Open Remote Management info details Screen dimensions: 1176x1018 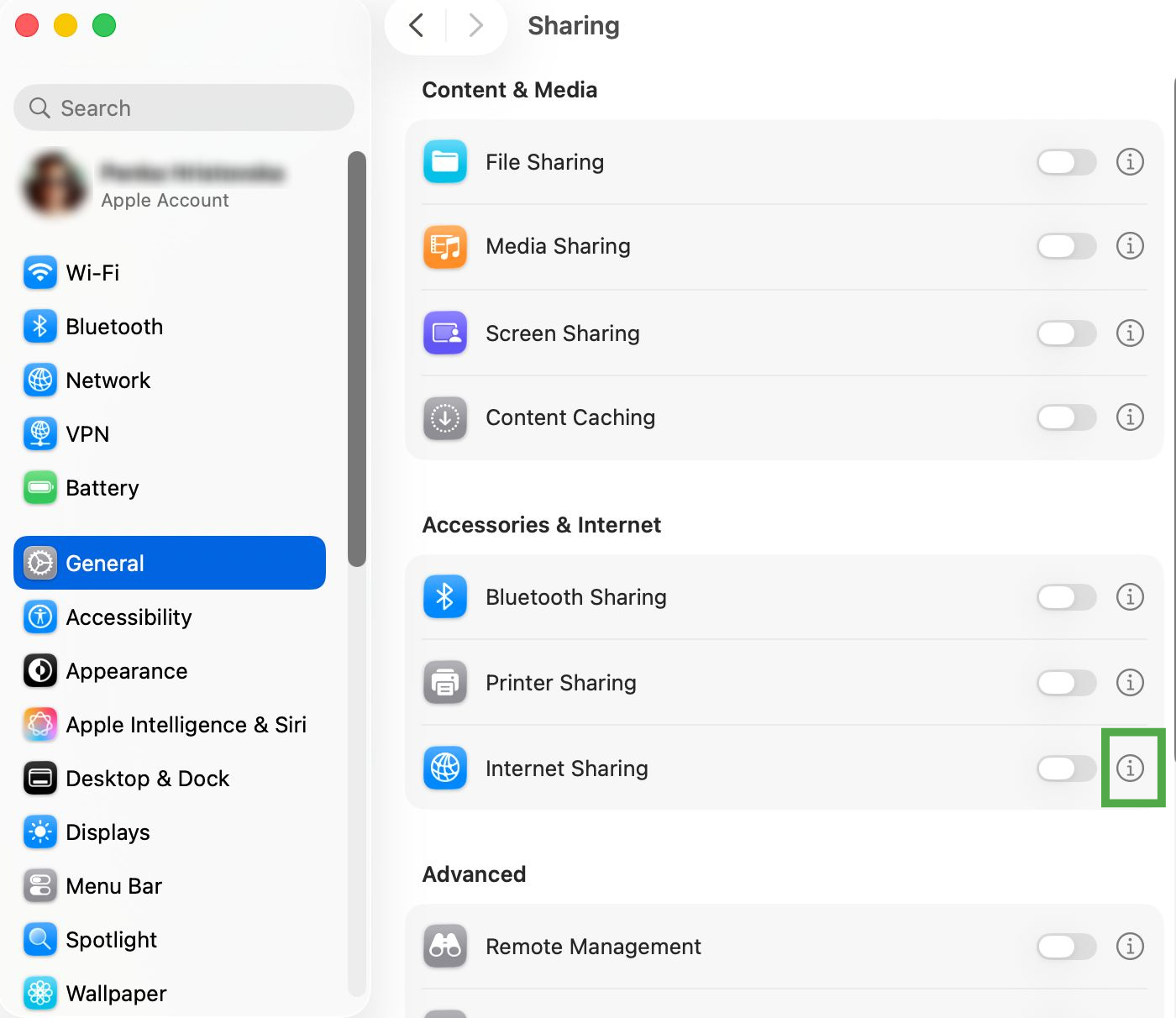1130,947
